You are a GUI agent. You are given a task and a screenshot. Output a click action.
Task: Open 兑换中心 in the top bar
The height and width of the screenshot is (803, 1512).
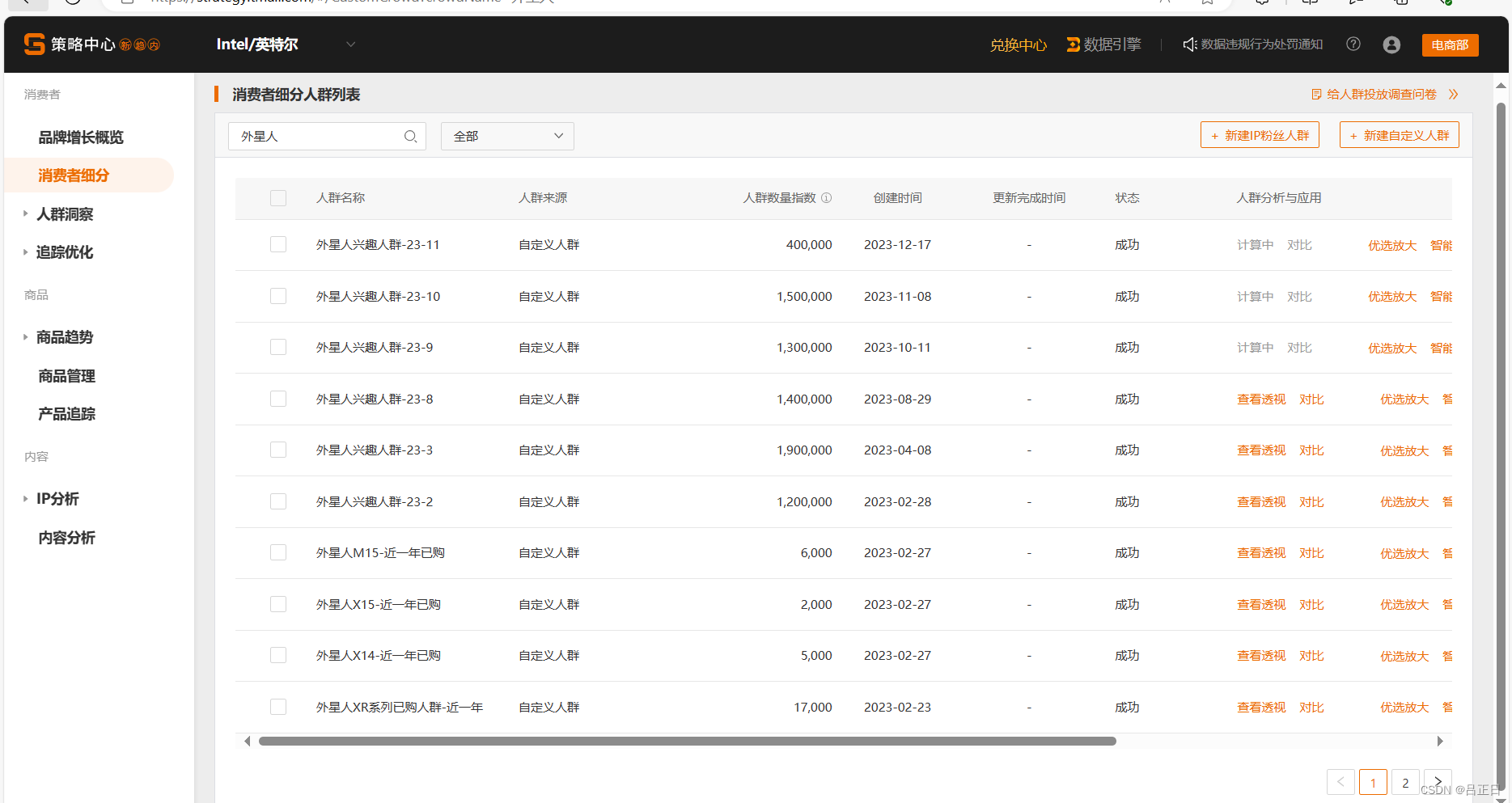click(1019, 45)
